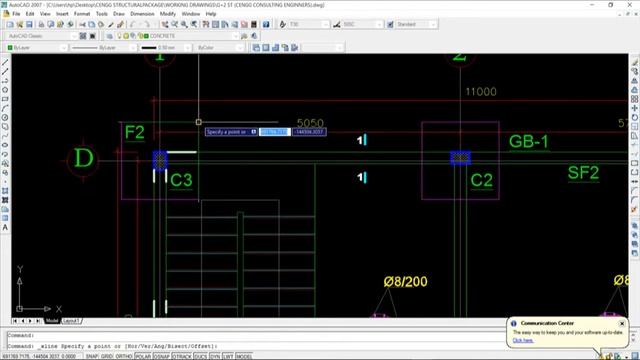Close the Communication Center balloon
This screenshot has height=360, width=640.
(x=622, y=324)
